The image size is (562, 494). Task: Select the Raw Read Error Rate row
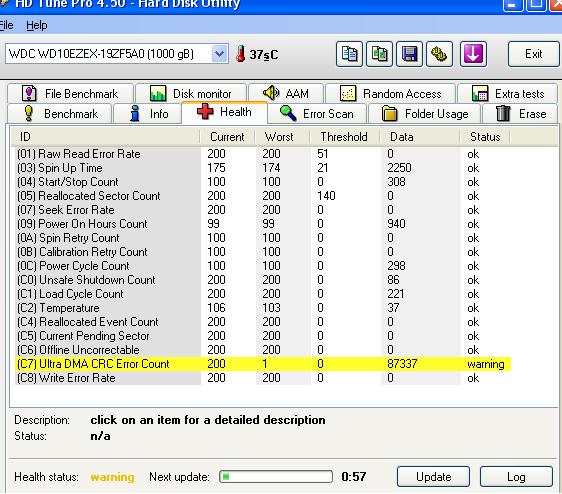263,154
